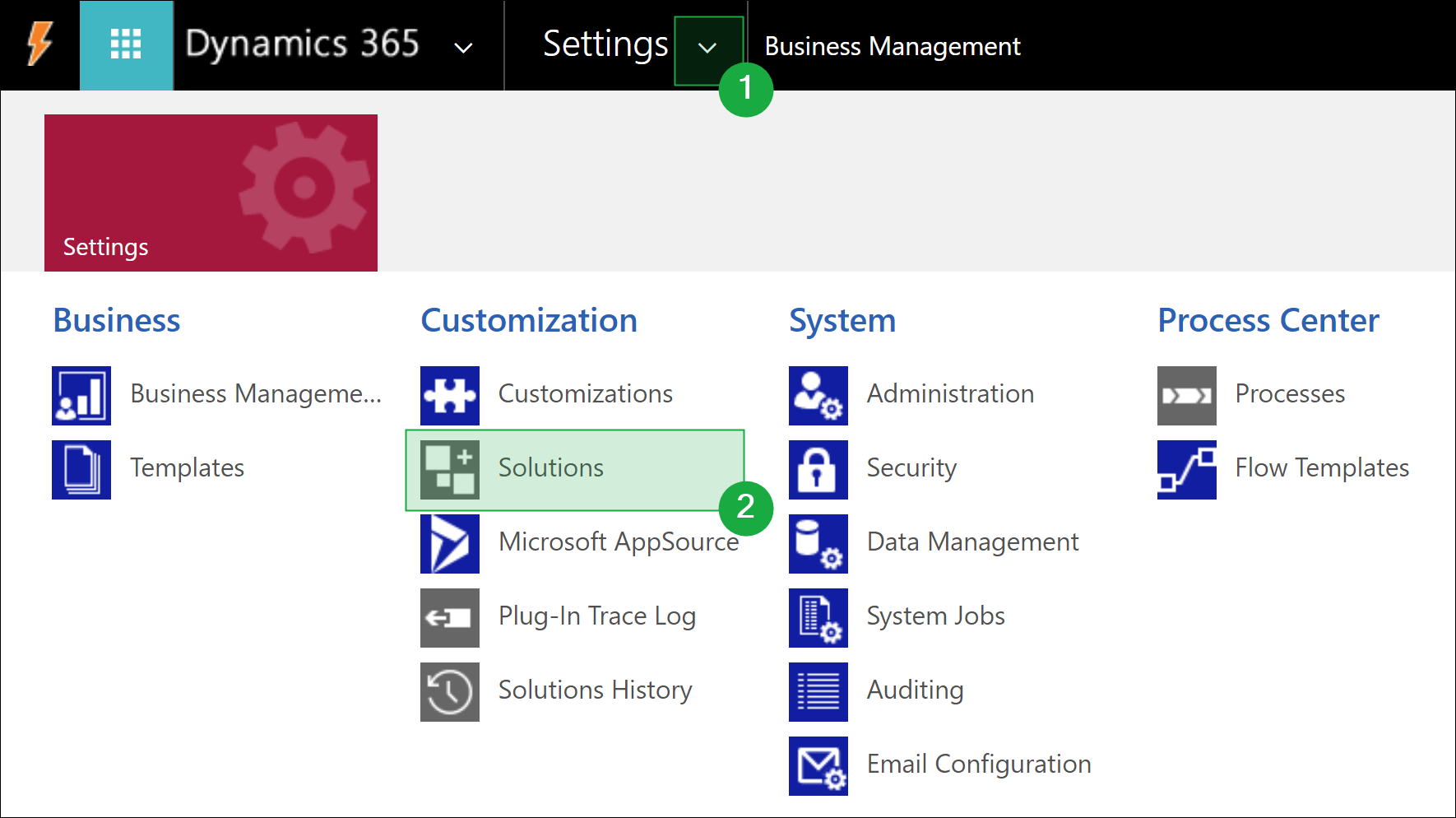Viewport: 1456px width, 818px height.
Task: Select the red Settings tile
Action: click(211, 193)
